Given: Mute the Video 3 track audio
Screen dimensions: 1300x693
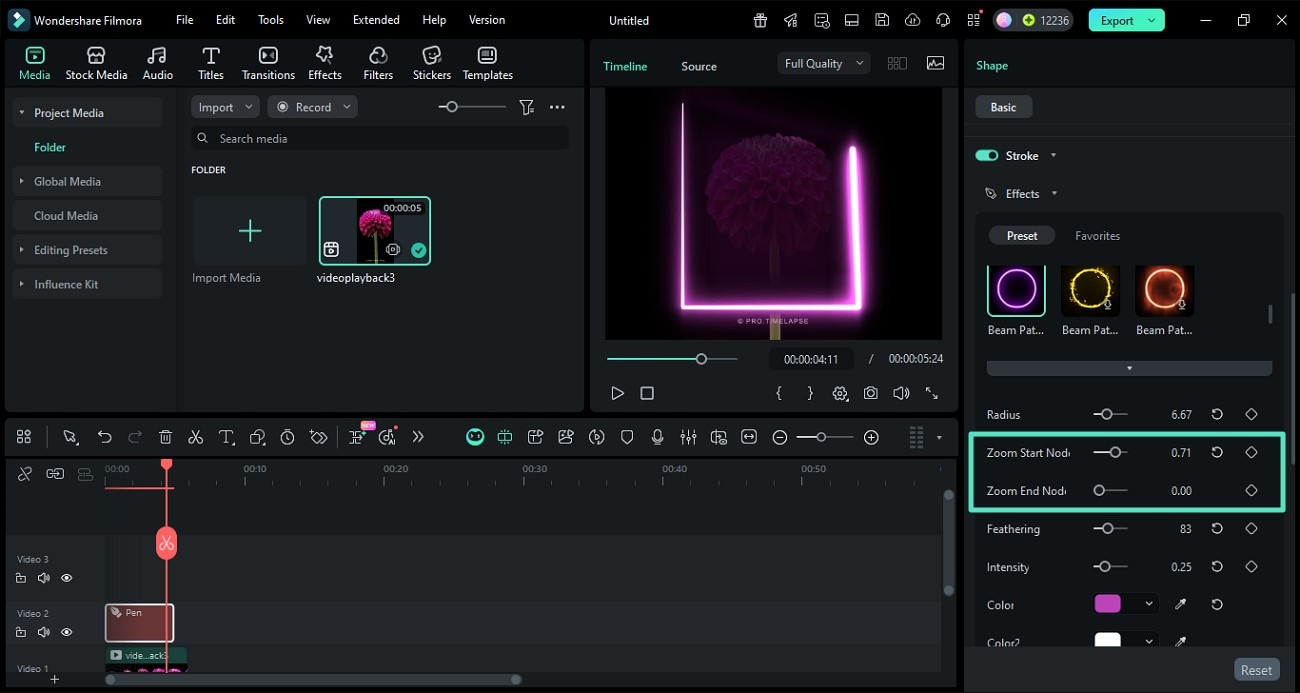Looking at the screenshot, I should click(x=44, y=578).
